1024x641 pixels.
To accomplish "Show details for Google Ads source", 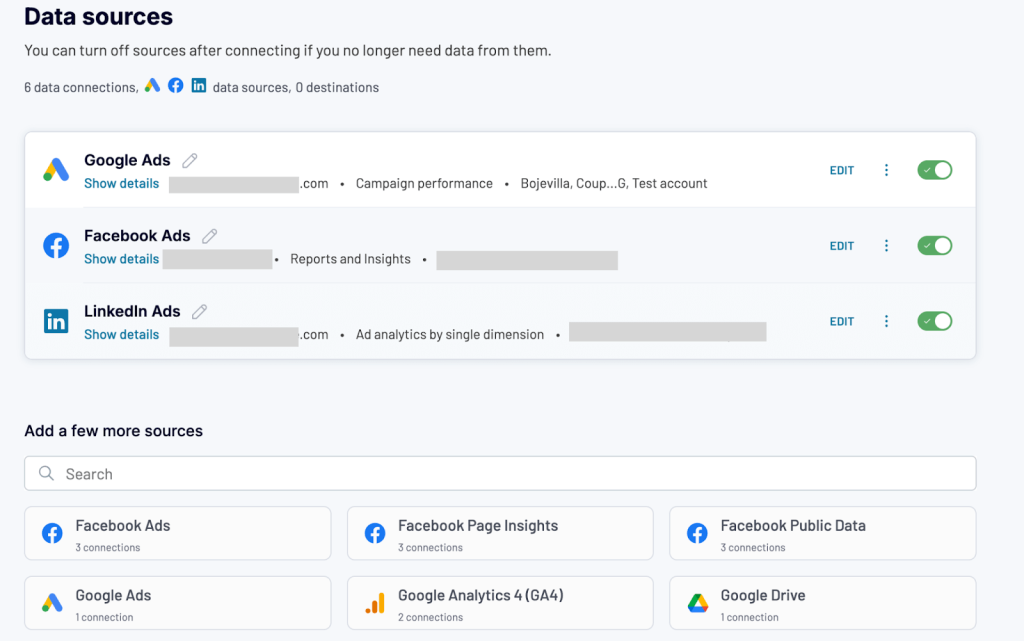I will [121, 183].
